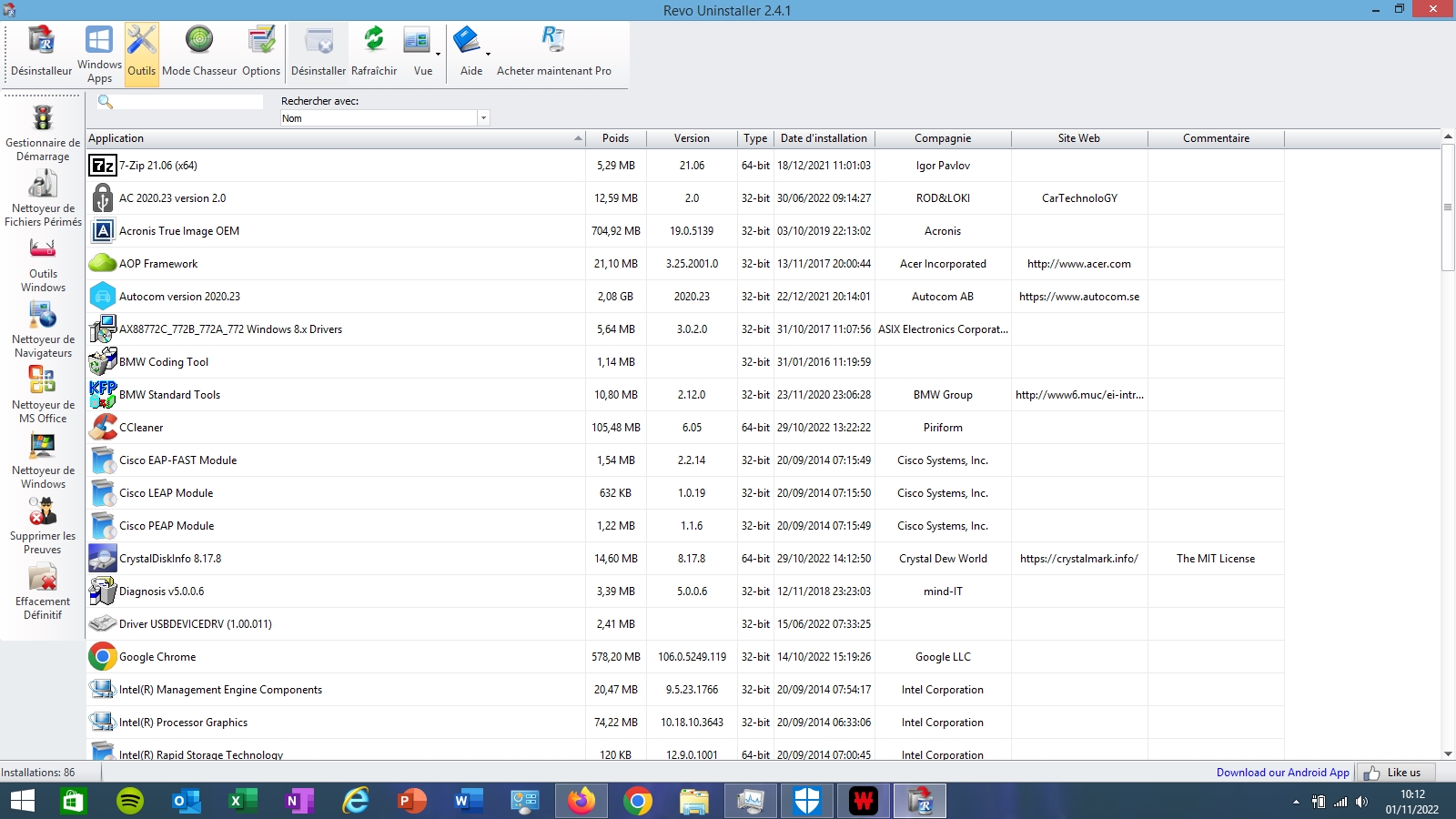Select Intel(R) Processor Graphics entry
This screenshot has height=819, width=1456.
pyautogui.click(x=685, y=723)
